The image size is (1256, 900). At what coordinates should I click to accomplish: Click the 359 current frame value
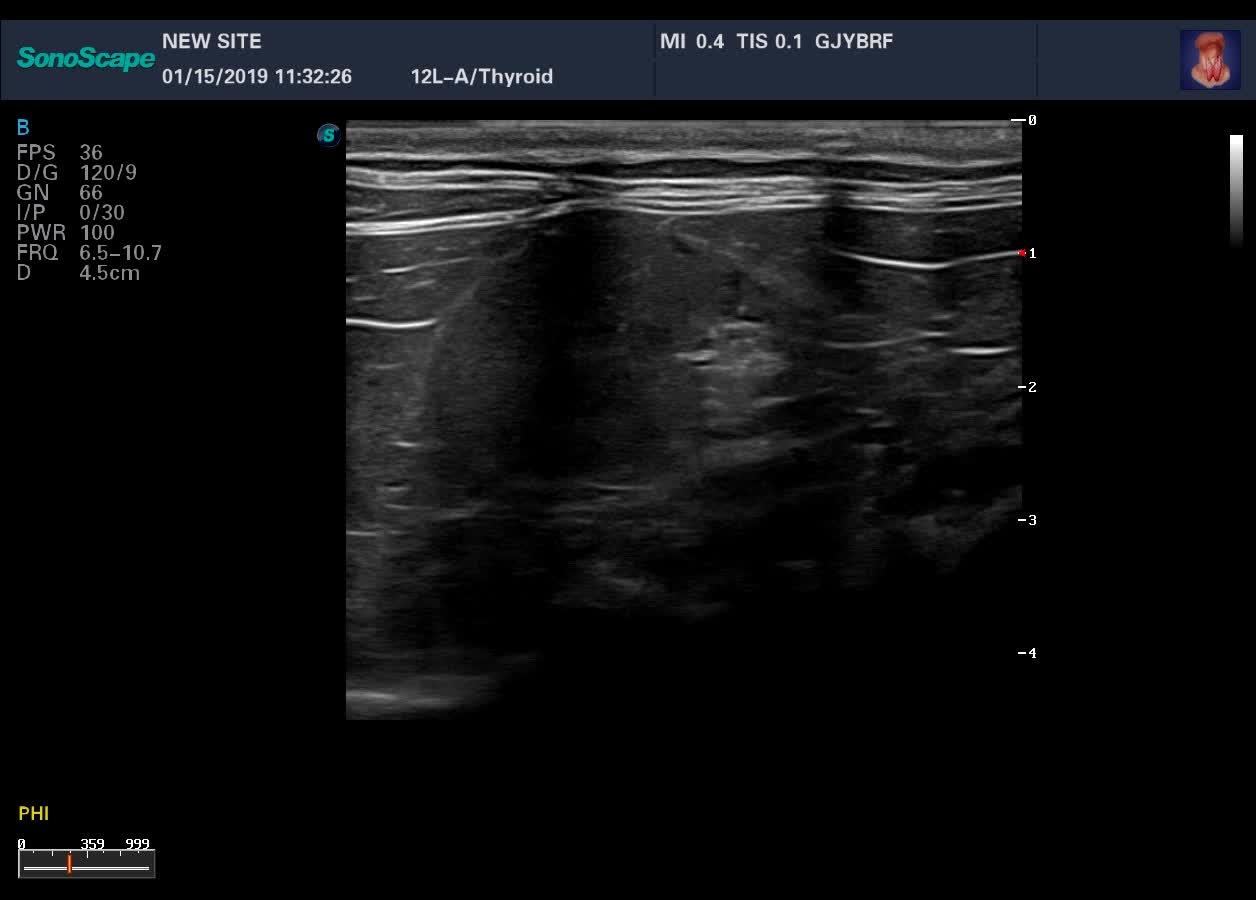[x=92, y=844]
